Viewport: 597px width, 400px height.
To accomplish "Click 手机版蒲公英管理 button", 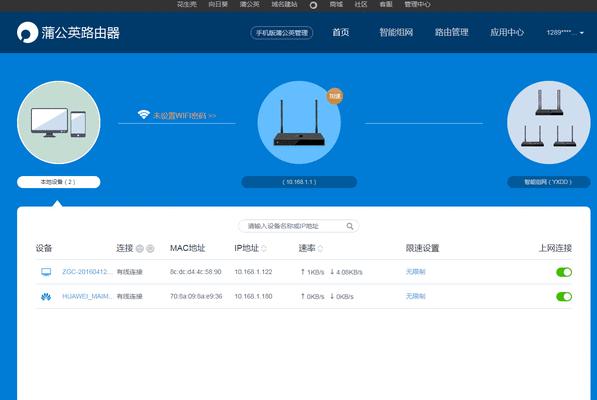I will click(282, 33).
